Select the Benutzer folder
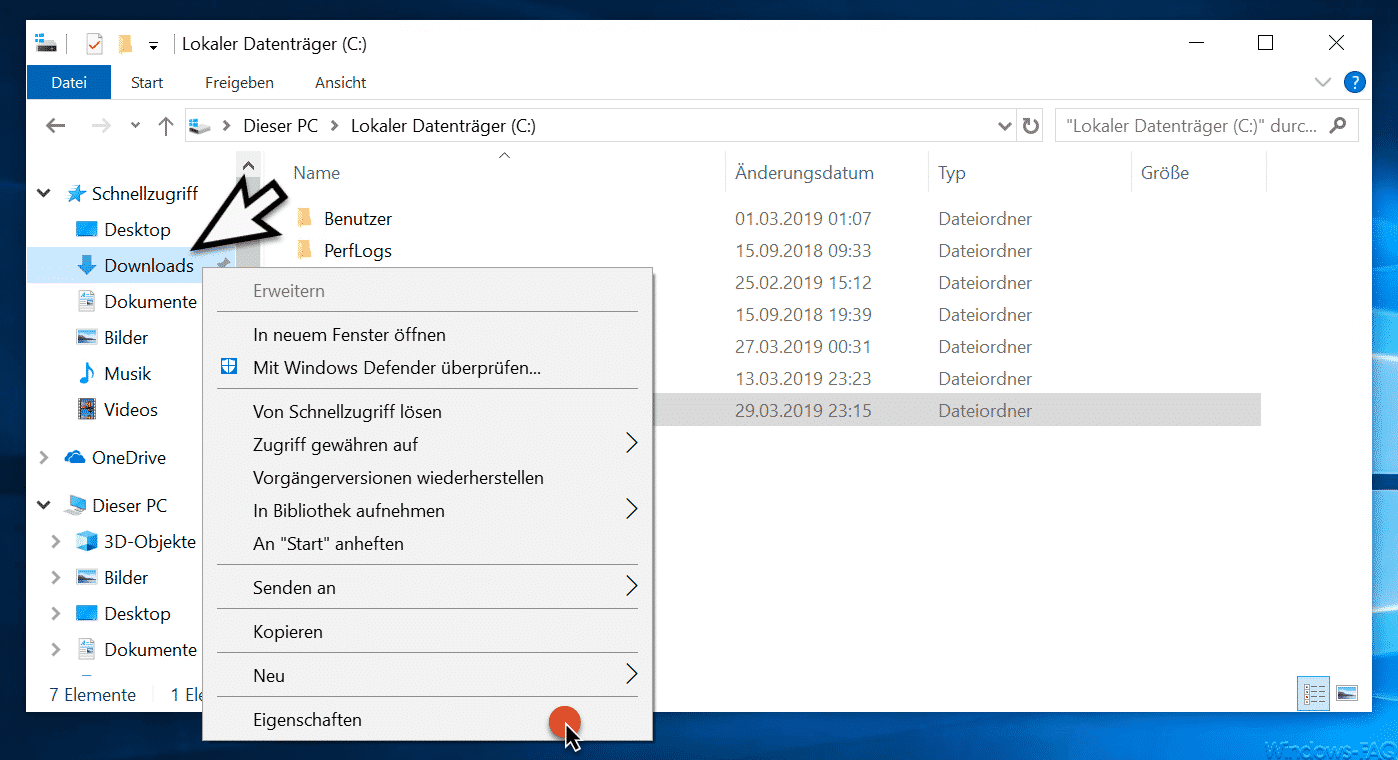 tap(358, 218)
